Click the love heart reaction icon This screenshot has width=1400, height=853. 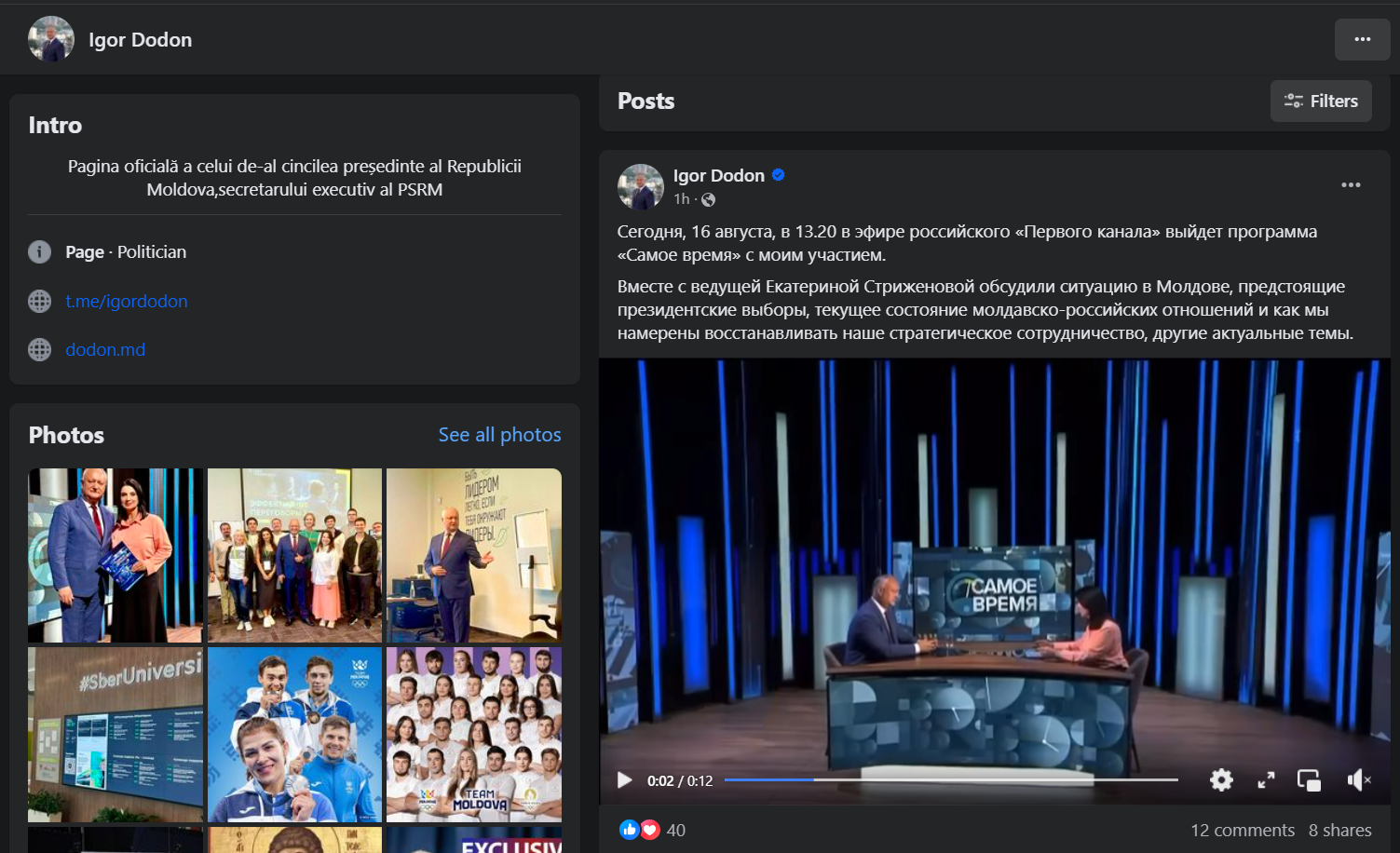click(x=650, y=830)
